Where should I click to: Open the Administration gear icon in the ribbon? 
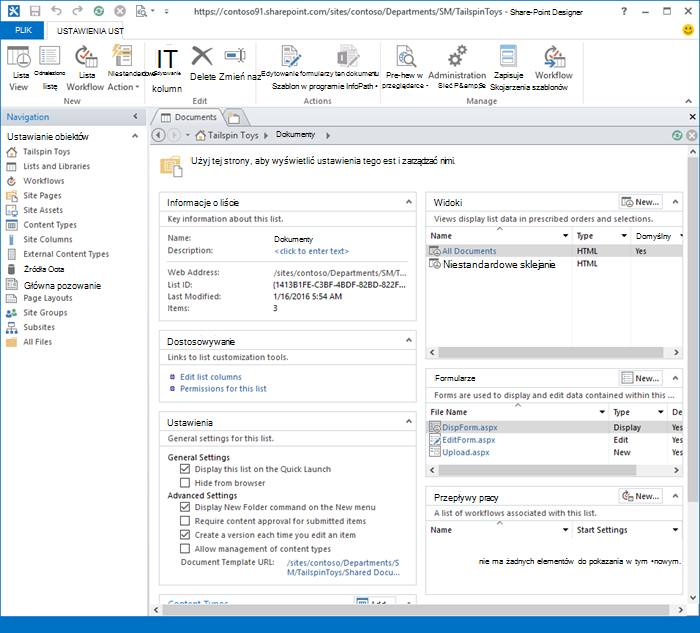point(457,56)
